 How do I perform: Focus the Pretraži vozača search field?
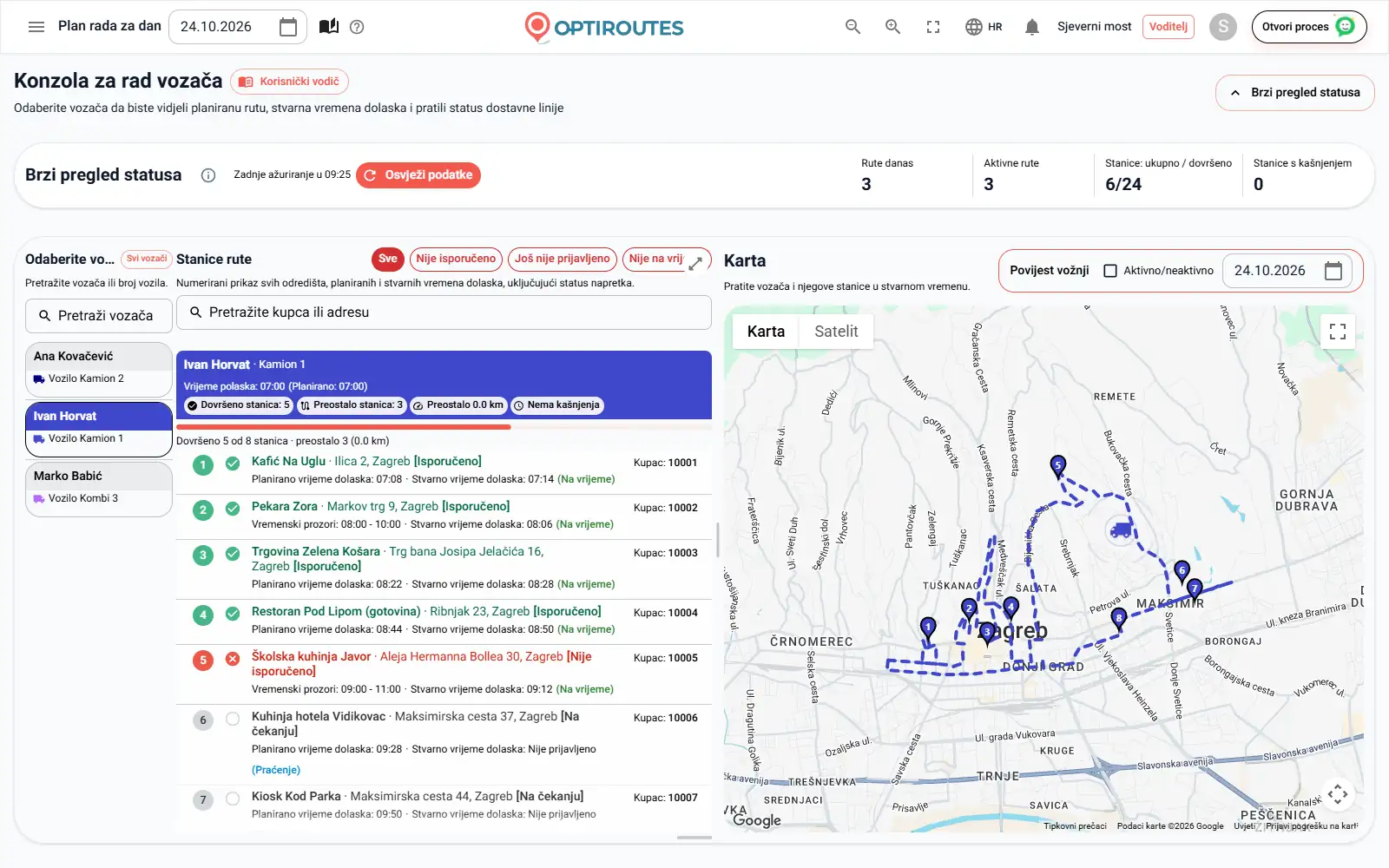pos(99,316)
